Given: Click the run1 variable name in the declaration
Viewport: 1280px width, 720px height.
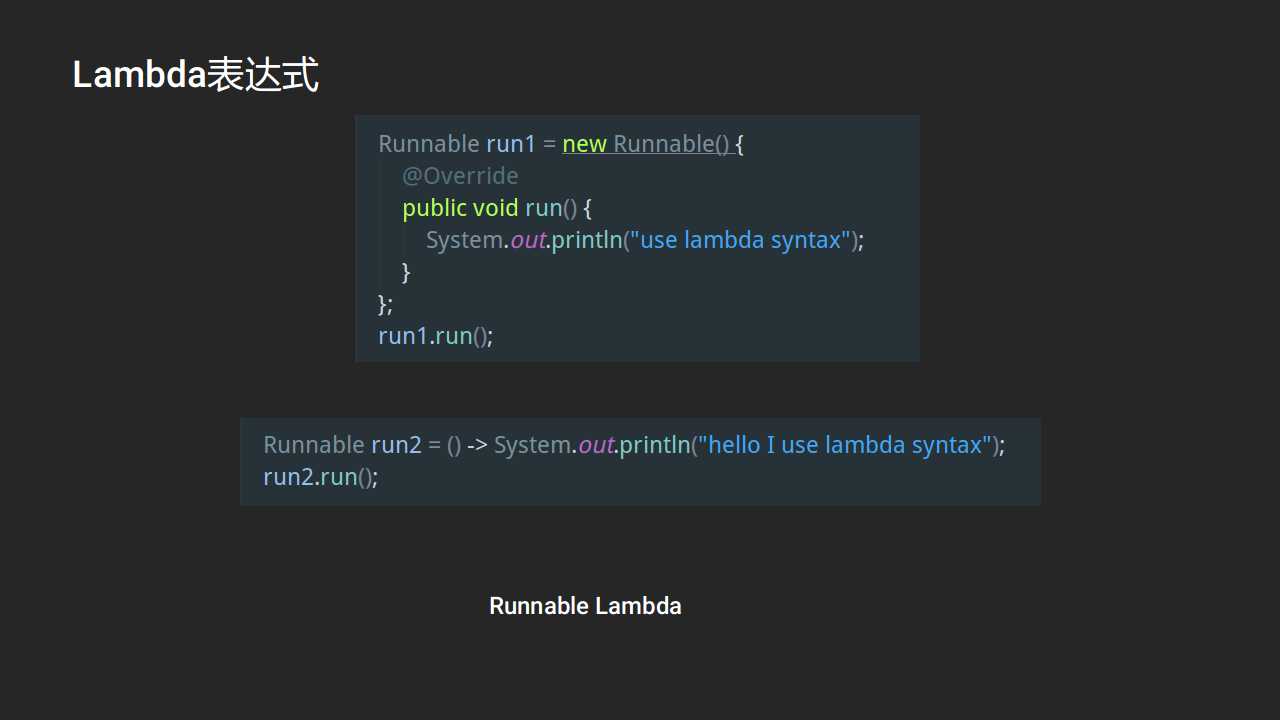Looking at the screenshot, I should point(511,144).
